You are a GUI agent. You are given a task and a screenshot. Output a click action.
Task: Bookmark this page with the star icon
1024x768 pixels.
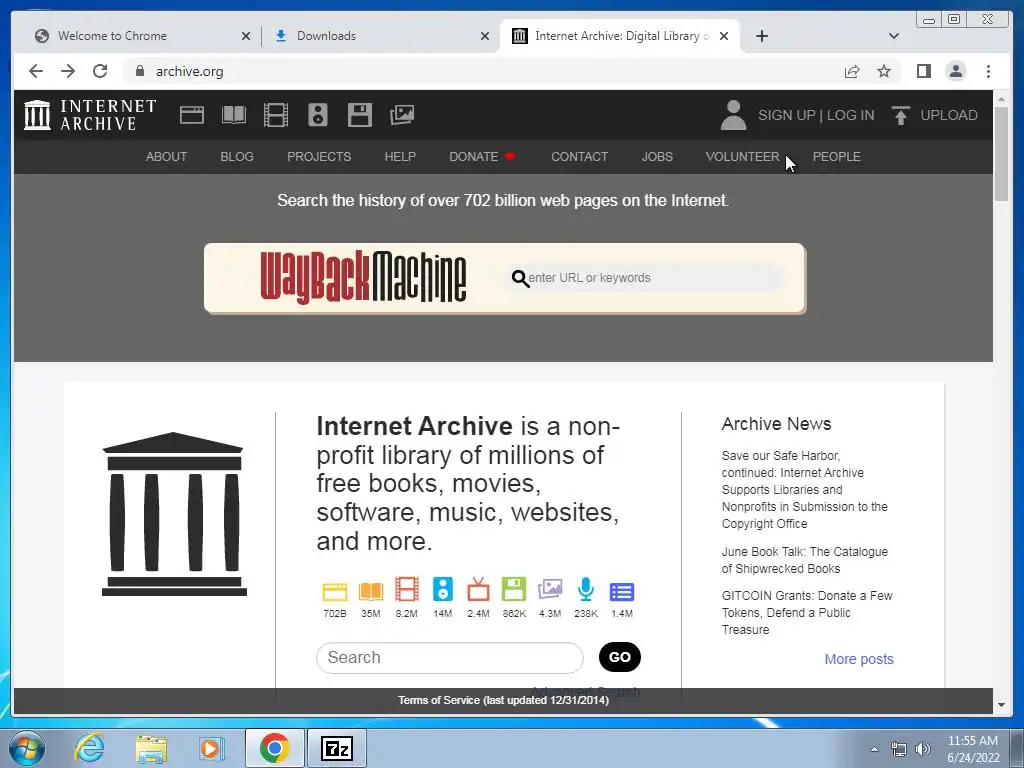pos(884,71)
